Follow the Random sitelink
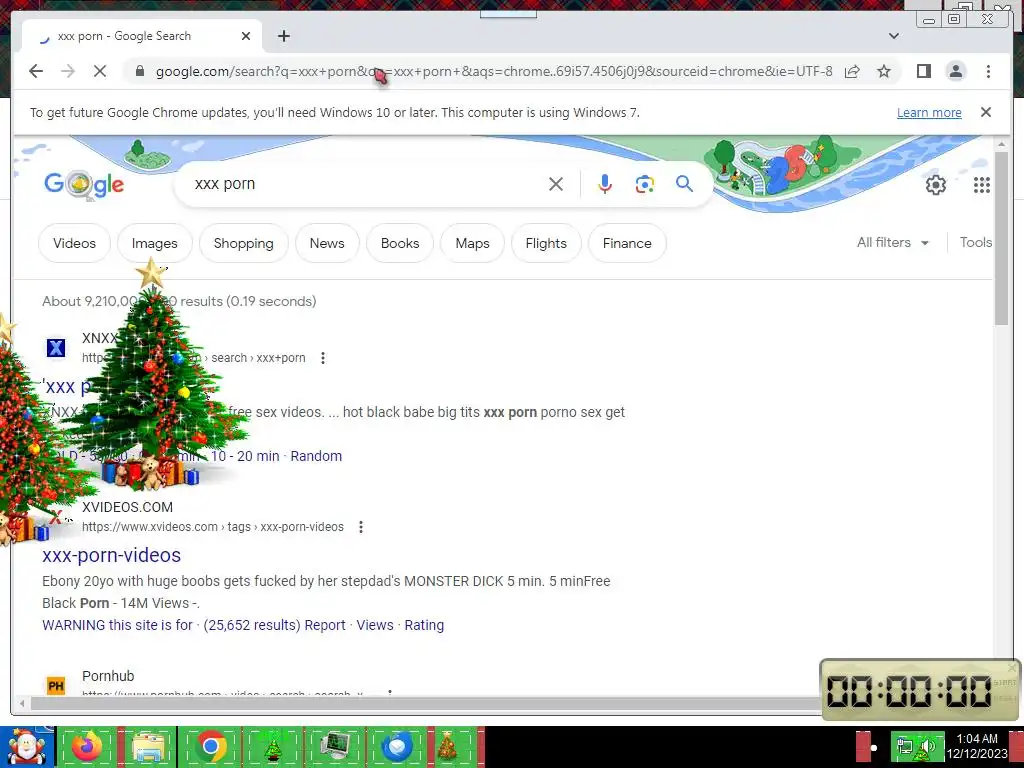 [x=316, y=456]
